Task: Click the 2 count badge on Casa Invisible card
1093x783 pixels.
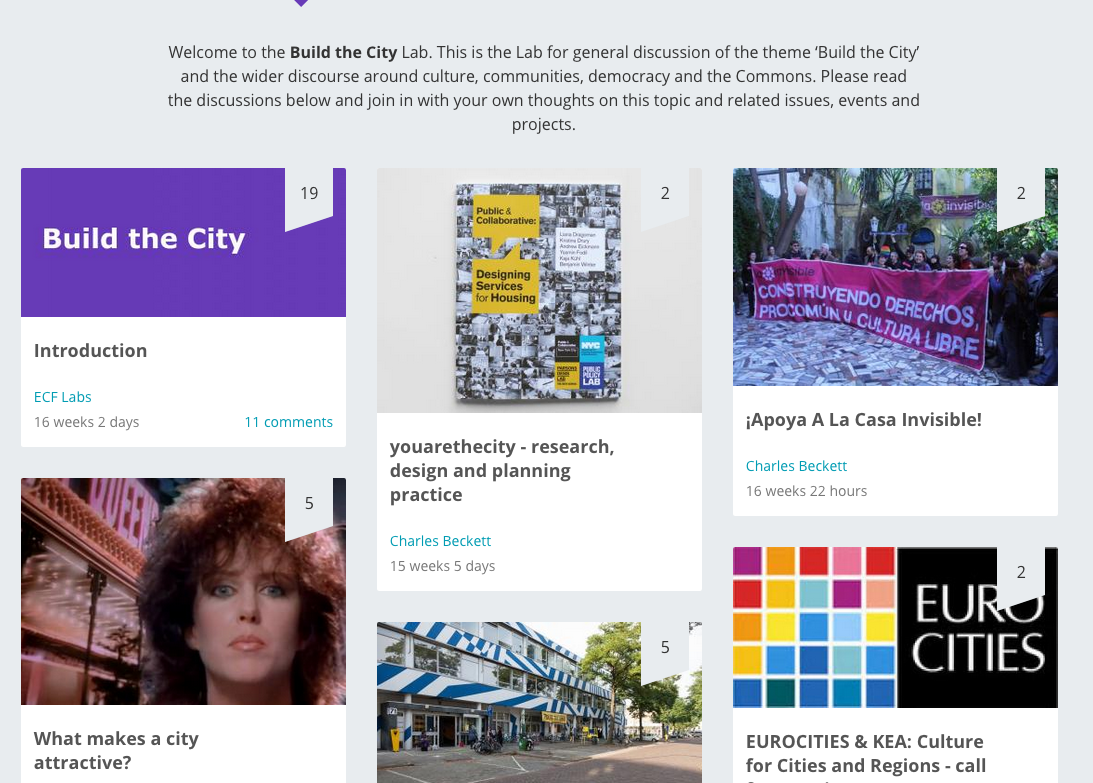Action: click(x=1021, y=194)
